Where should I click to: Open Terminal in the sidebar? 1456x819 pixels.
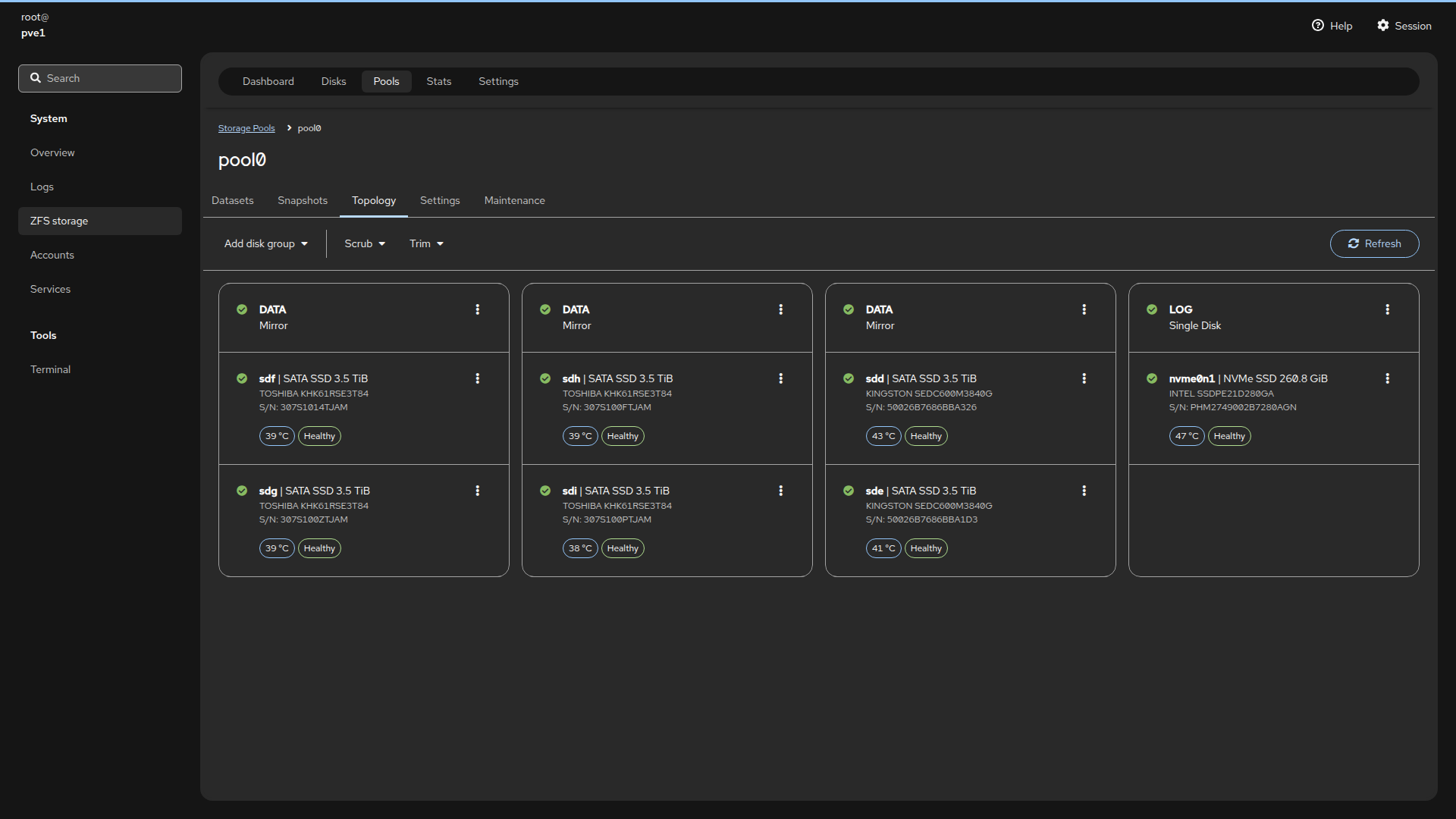click(50, 369)
